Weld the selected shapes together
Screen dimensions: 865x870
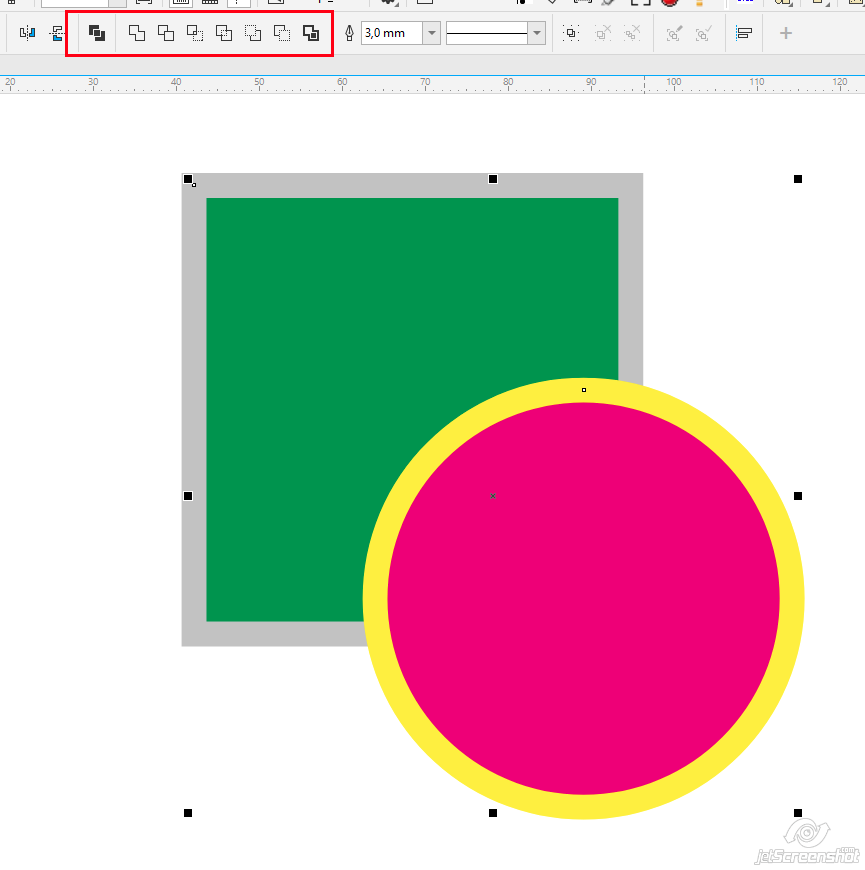[x=136, y=33]
